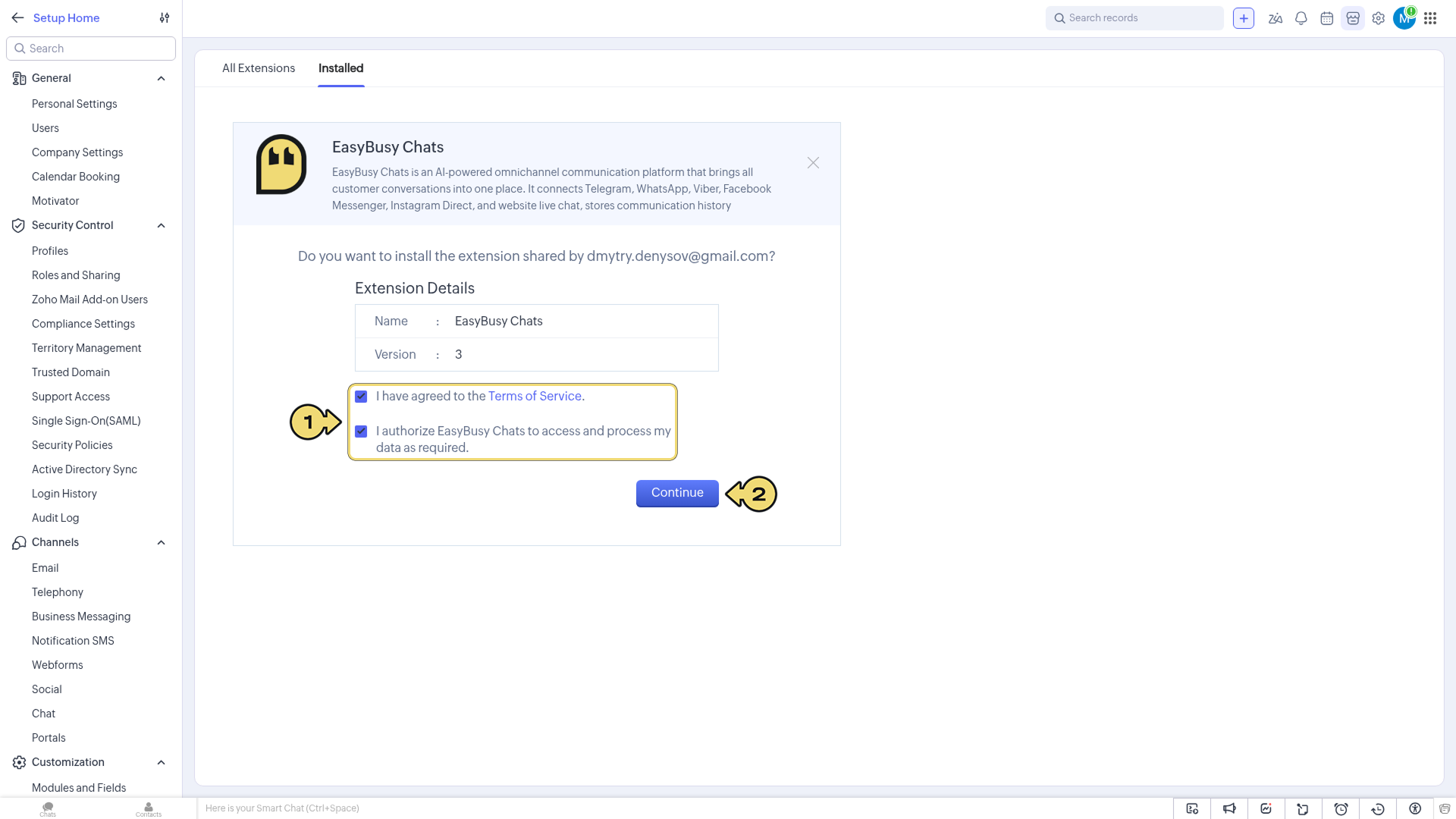Open the notifications bell
This screenshot has width=1456, height=819.
1301,18
